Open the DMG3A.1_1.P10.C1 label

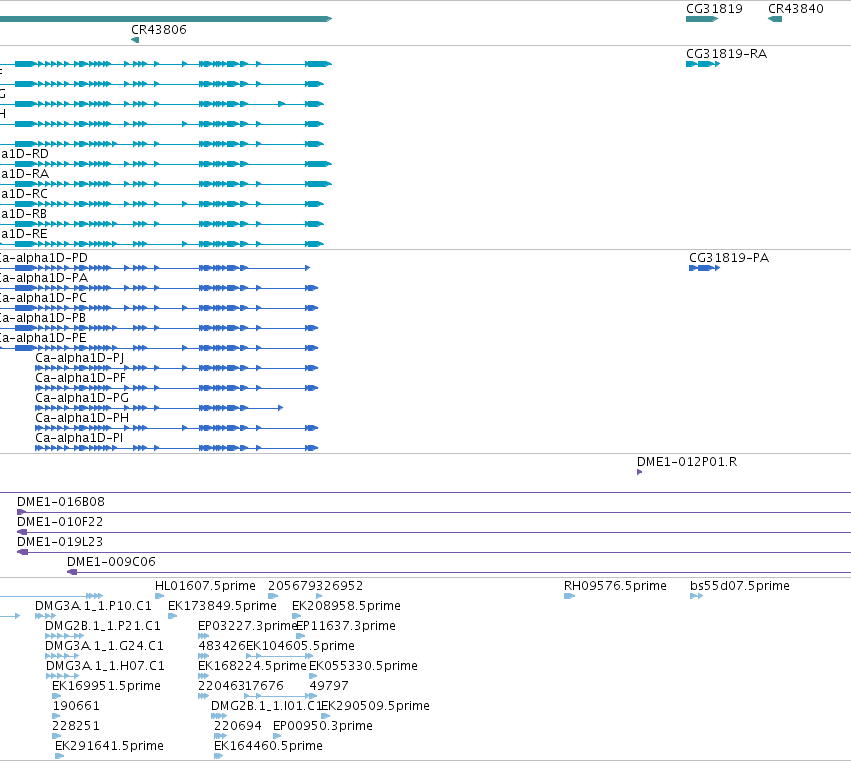(x=93, y=606)
